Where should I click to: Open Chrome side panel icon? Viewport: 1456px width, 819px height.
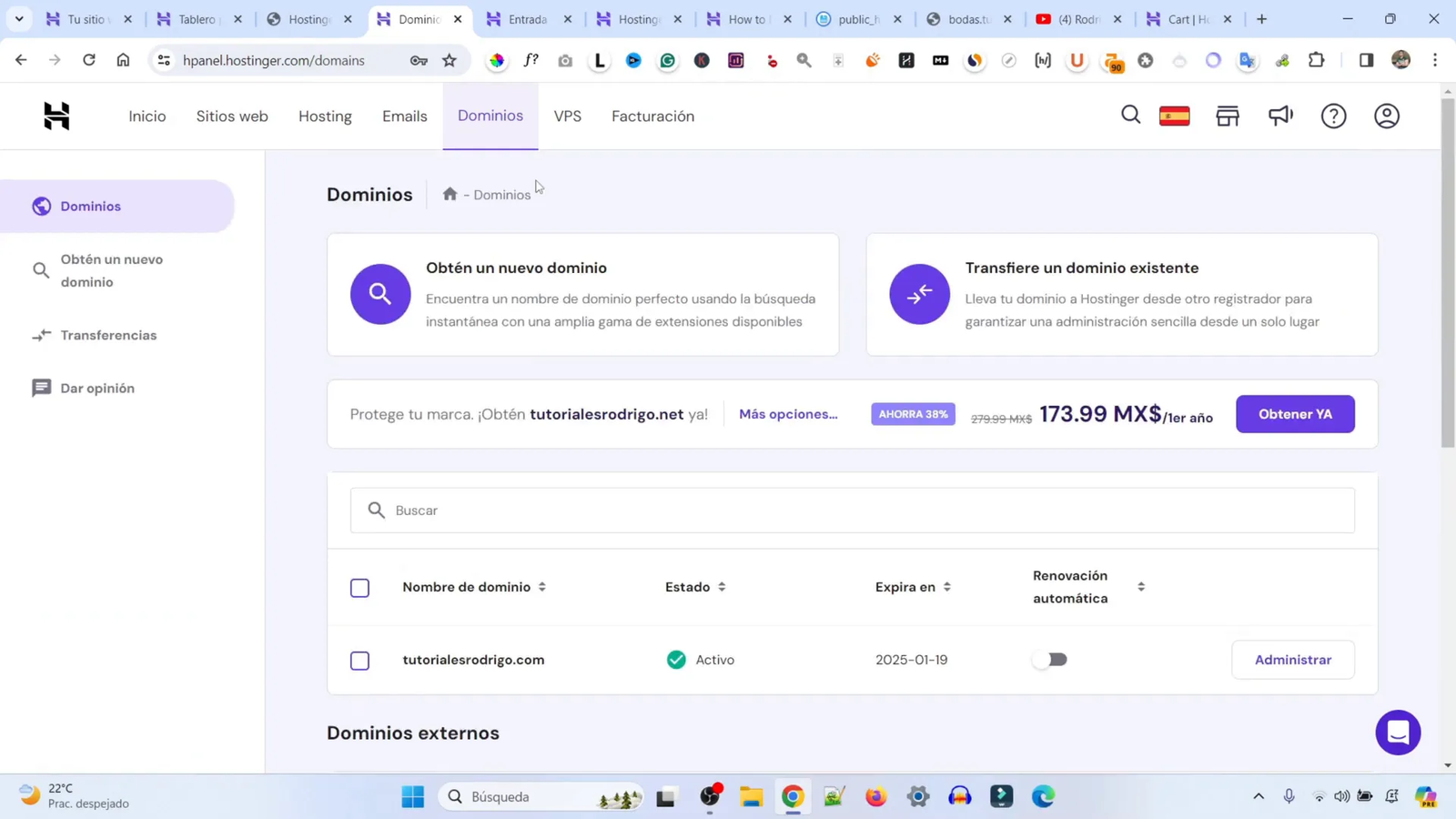[x=1366, y=60]
